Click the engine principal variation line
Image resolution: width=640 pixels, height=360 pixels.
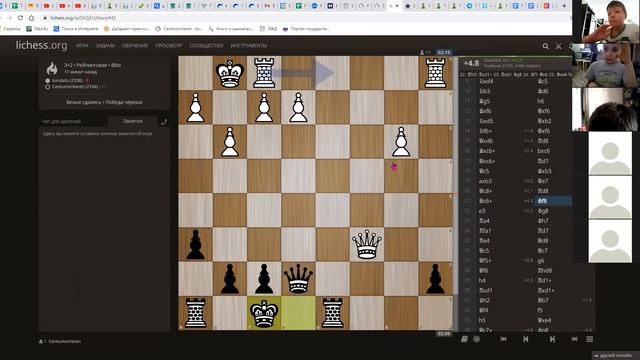[x=515, y=75]
